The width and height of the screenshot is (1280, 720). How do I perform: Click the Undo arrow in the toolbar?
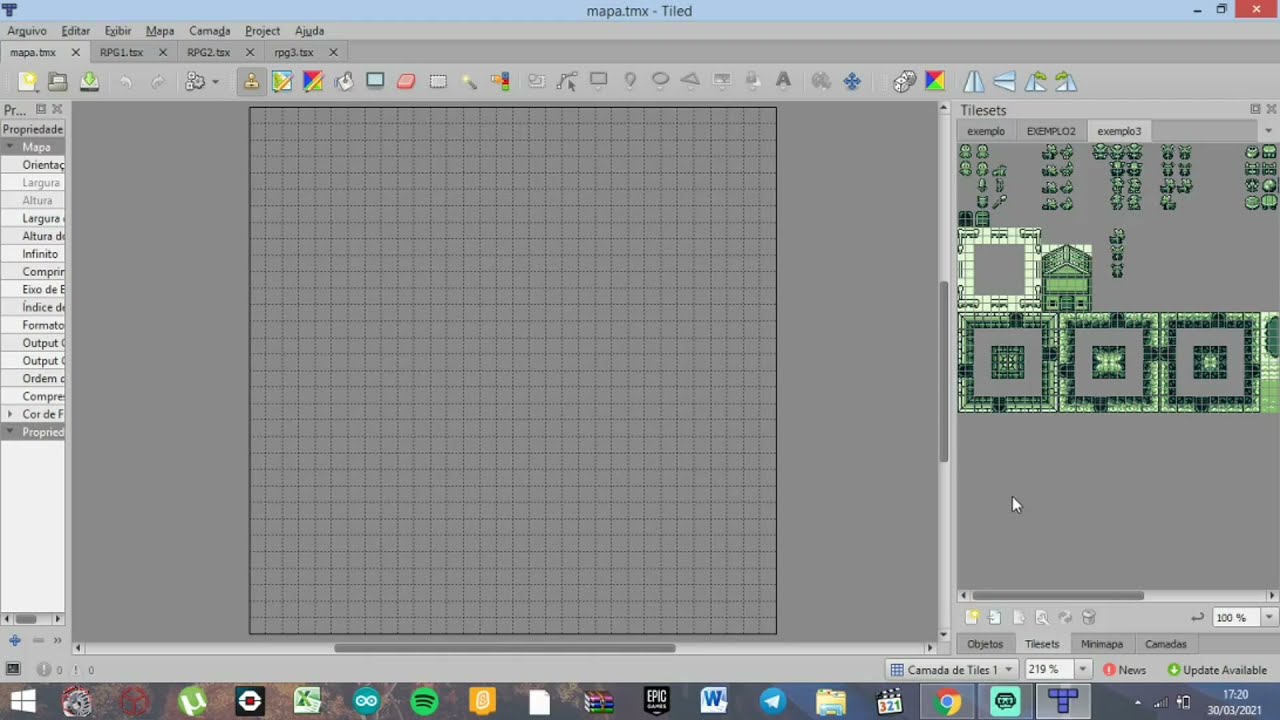coord(126,82)
